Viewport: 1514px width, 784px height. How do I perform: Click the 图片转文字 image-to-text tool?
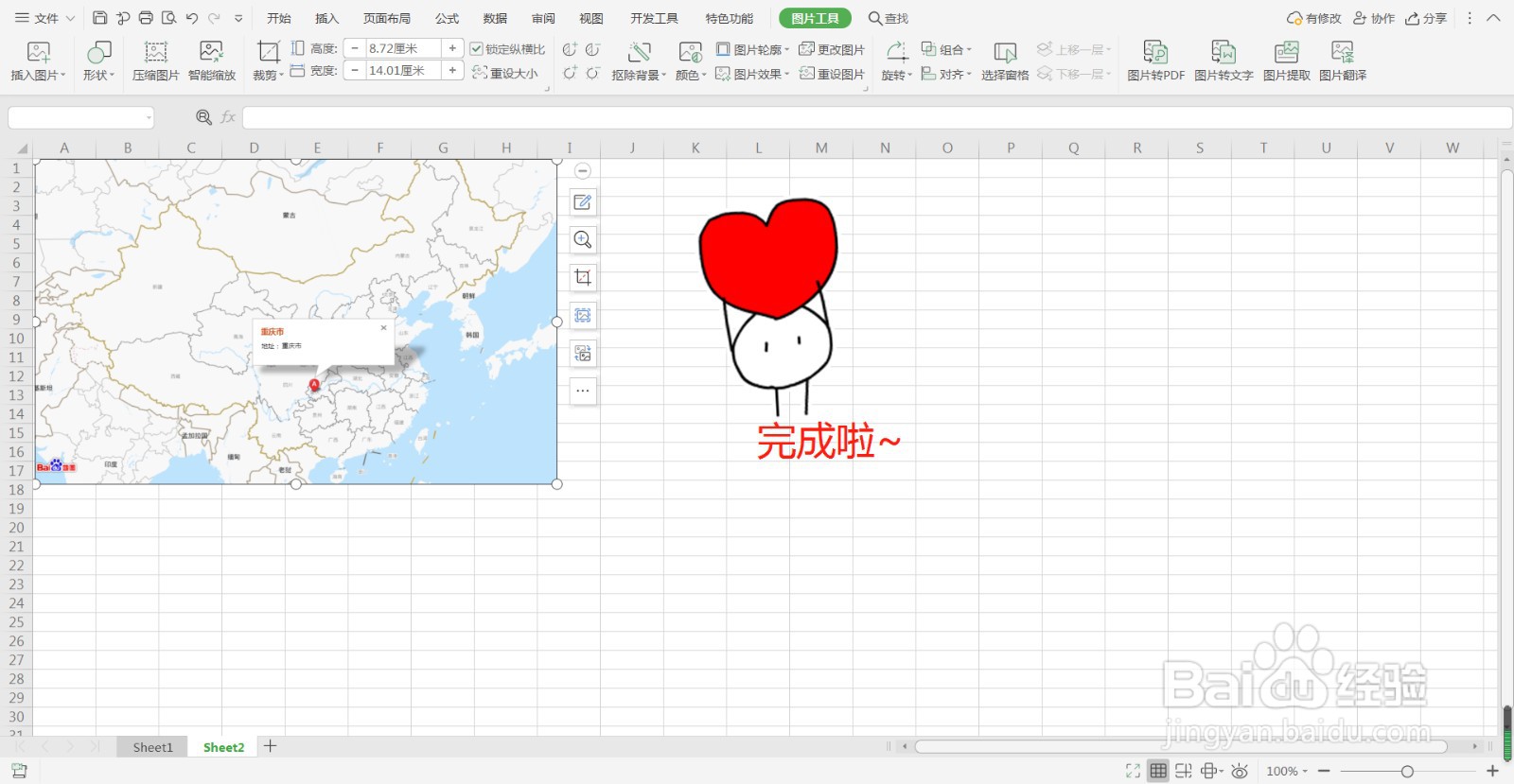1224,61
